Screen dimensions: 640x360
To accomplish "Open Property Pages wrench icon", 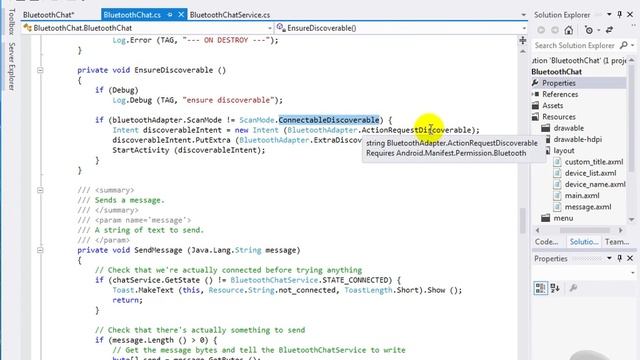I will (x=573, y=288).
